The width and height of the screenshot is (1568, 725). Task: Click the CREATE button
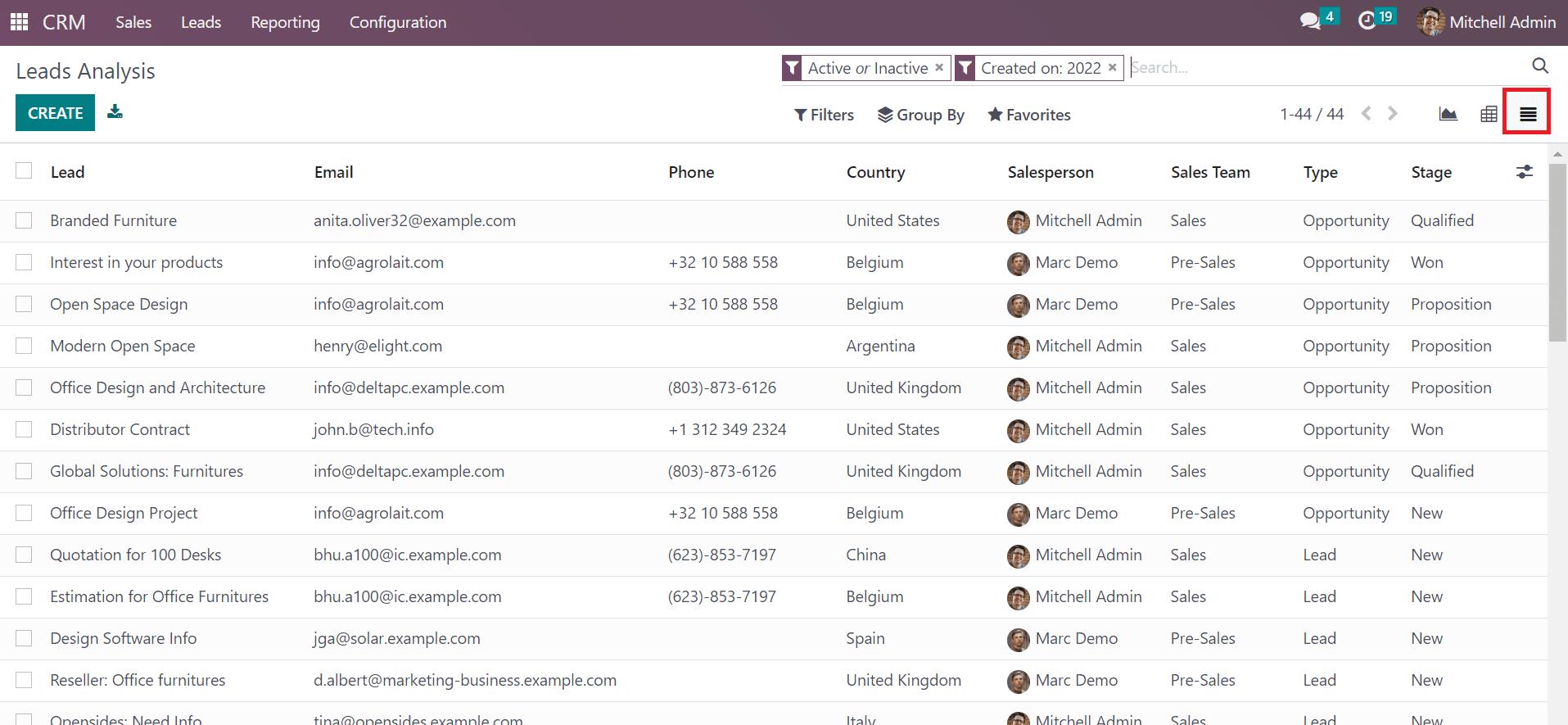click(55, 113)
